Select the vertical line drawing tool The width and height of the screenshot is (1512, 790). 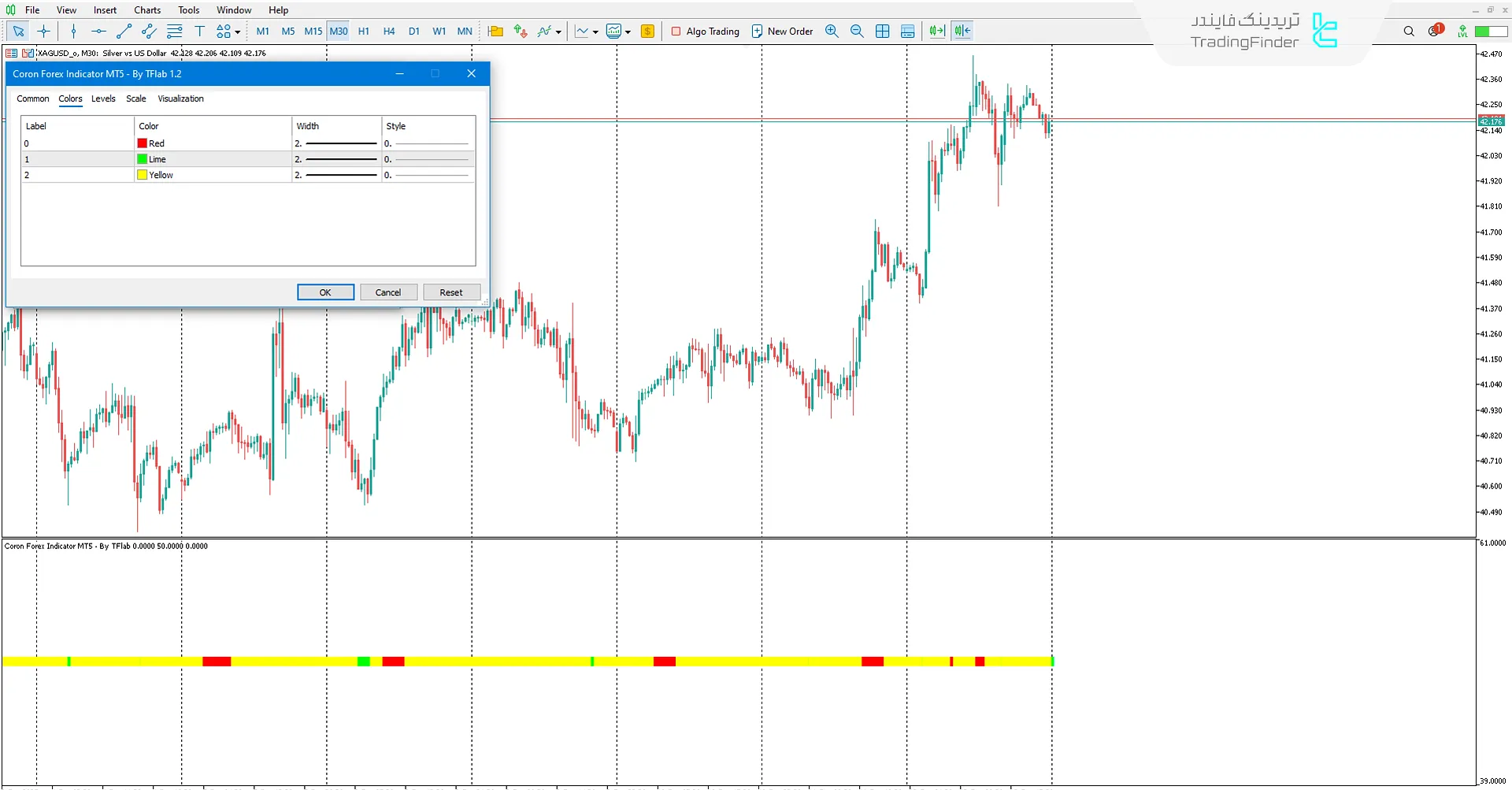coord(73,32)
